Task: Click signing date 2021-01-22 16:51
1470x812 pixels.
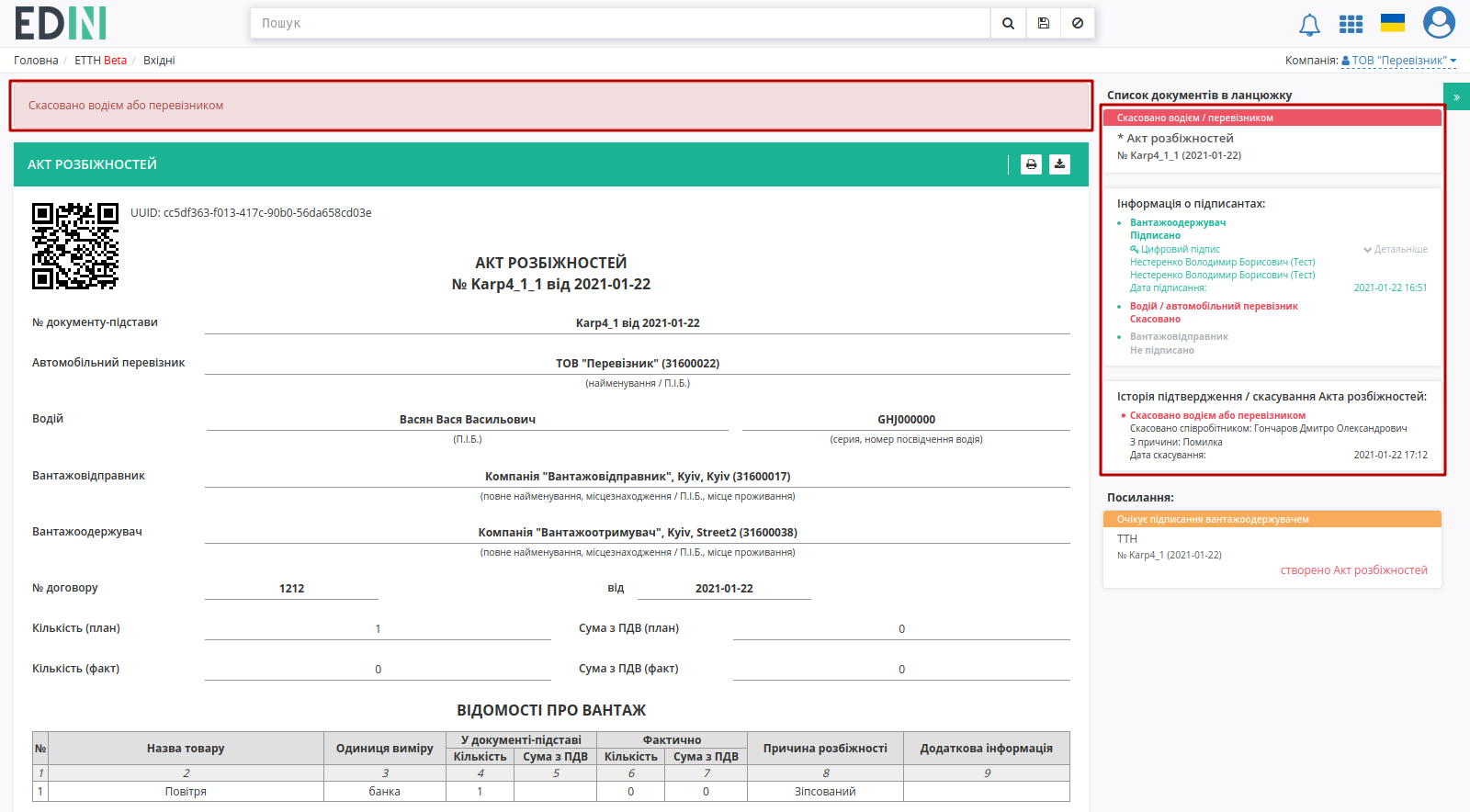Action: click(x=1390, y=288)
